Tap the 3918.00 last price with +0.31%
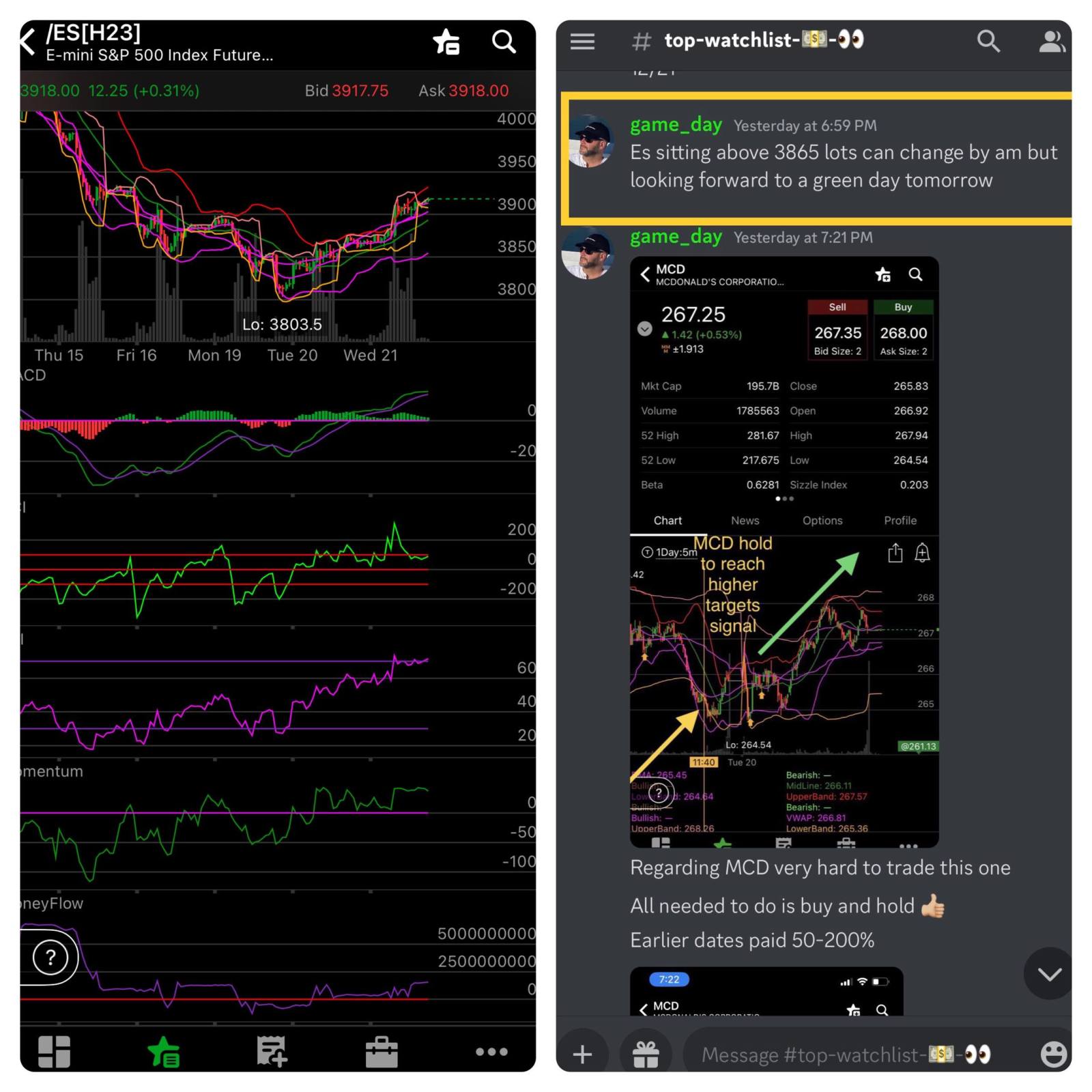1092x1092 pixels. click(110, 91)
